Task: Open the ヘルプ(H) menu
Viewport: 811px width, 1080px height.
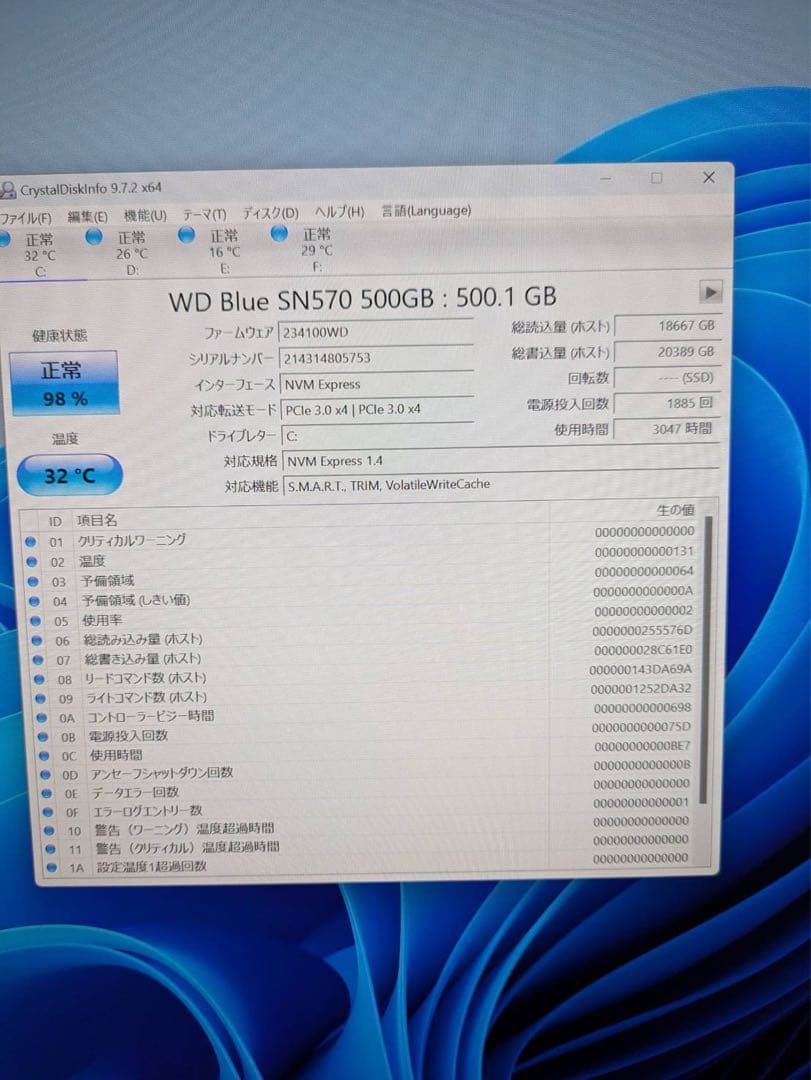Action: [339, 212]
